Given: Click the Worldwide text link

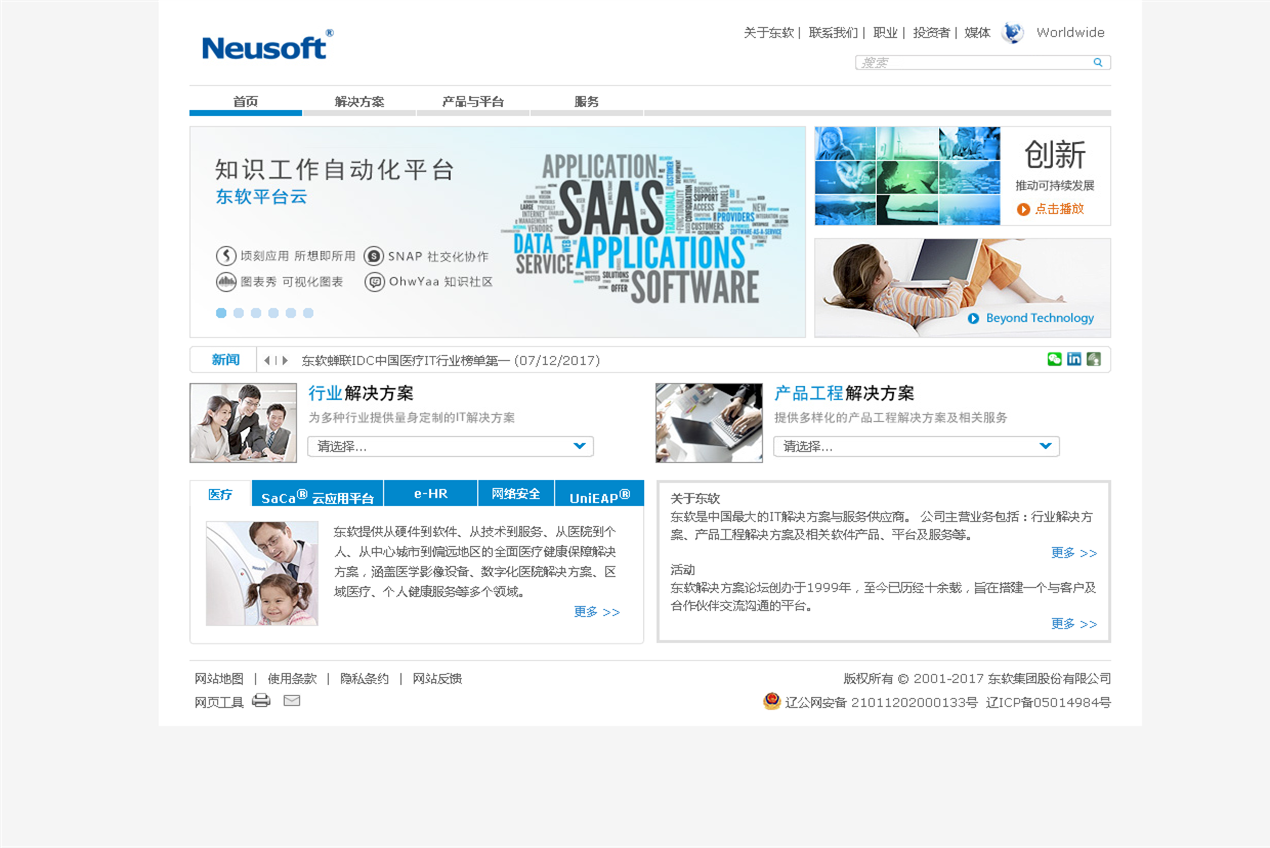Looking at the screenshot, I should 1070,33.
